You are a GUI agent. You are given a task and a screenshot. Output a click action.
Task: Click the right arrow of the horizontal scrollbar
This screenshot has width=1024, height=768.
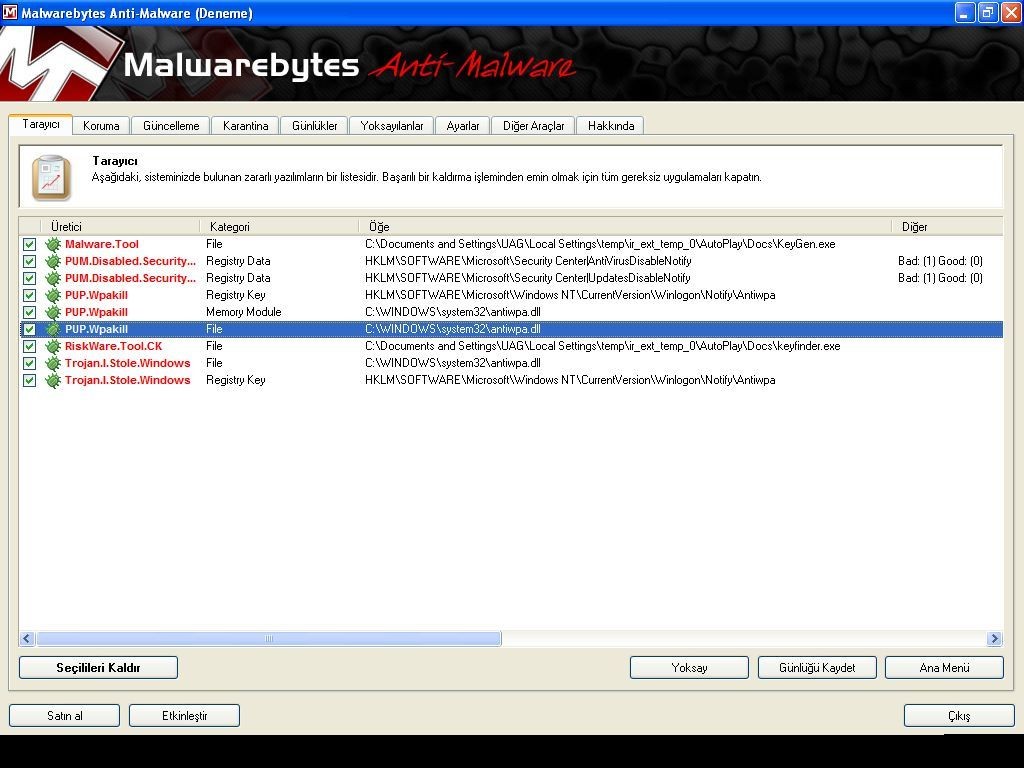[x=994, y=638]
